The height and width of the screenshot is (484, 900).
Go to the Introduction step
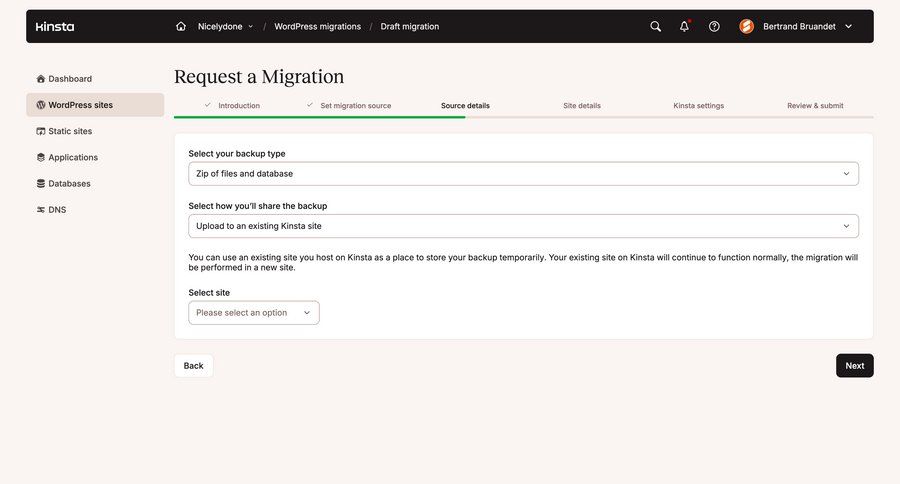(x=238, y=106)
